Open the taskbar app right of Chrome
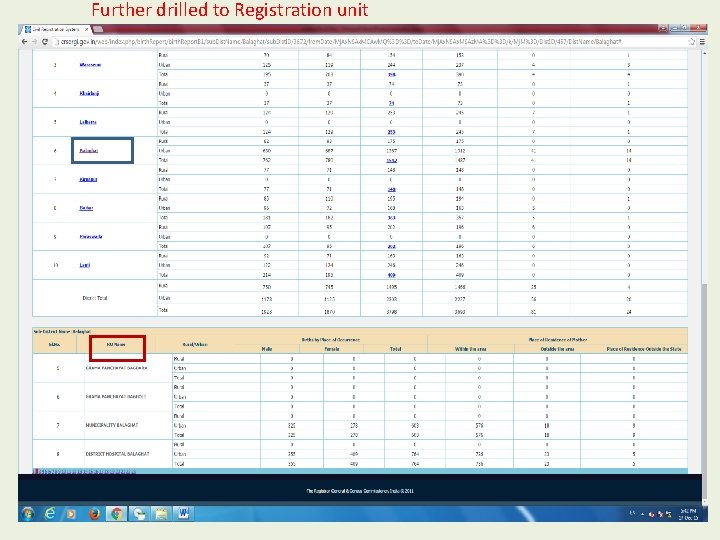720x540 pixels. tap(139, 513)
